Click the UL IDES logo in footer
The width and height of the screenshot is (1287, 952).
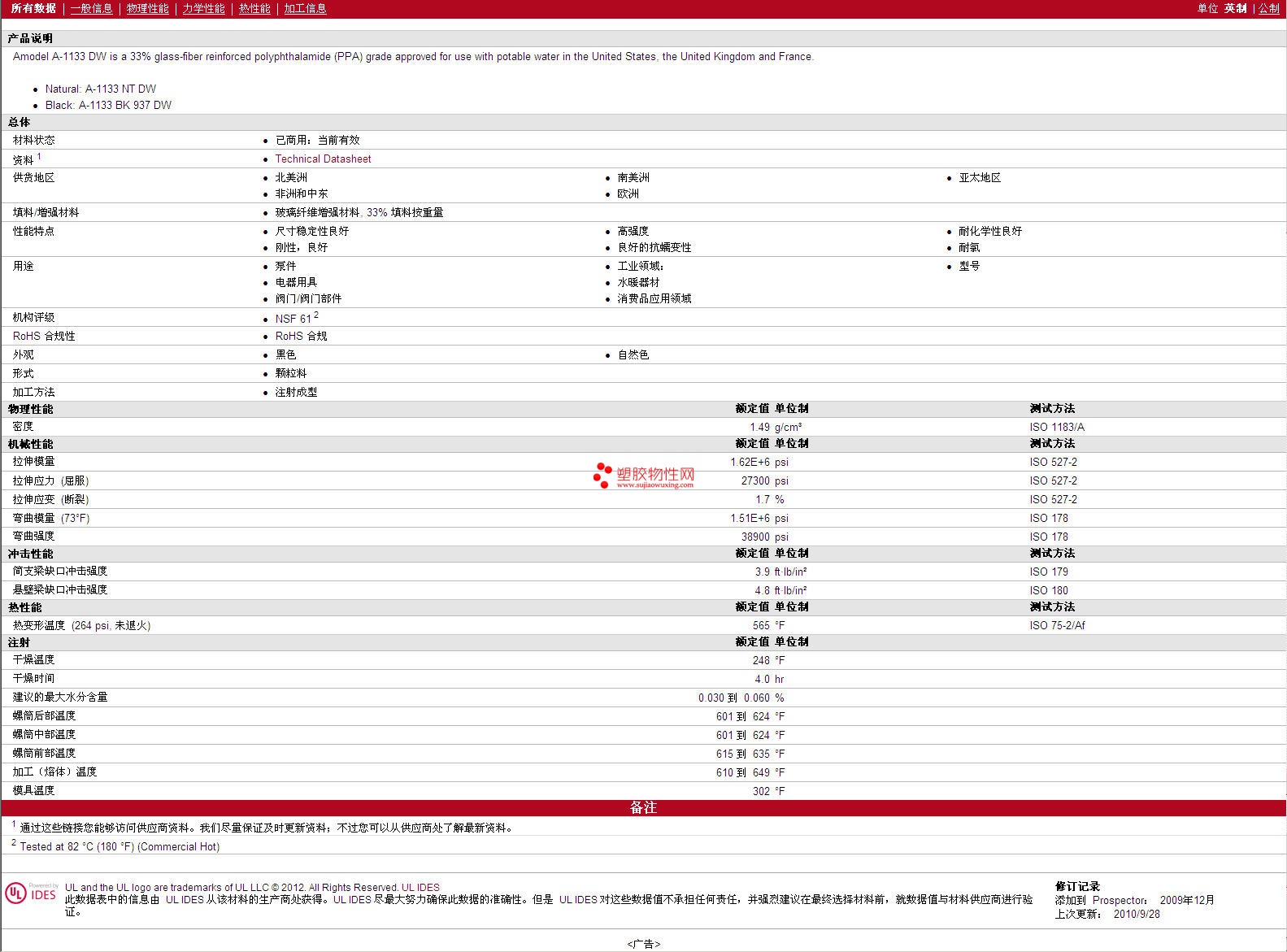pyautogui.click(x=31, y=893)
